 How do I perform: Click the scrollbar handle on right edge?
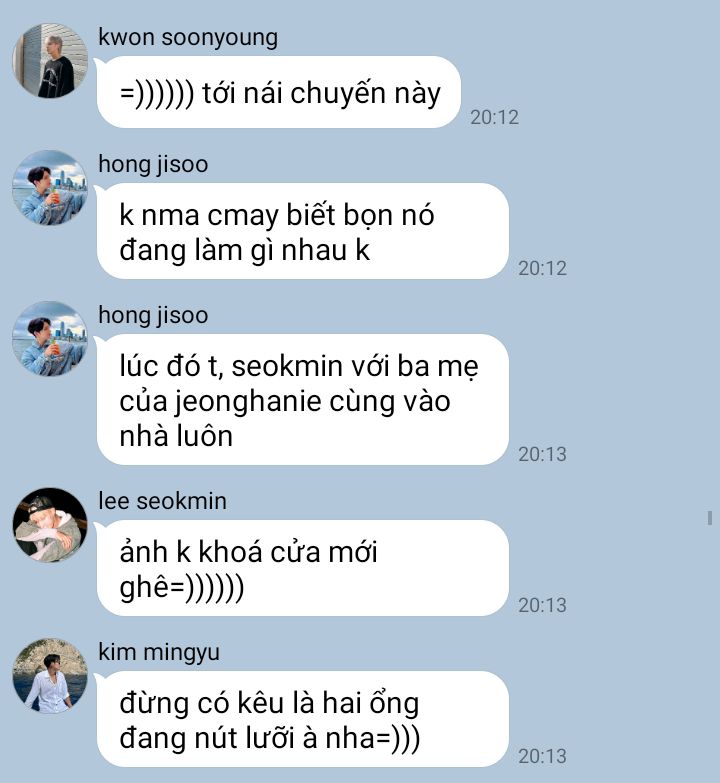pyautogui.click(x=710, y=518)
